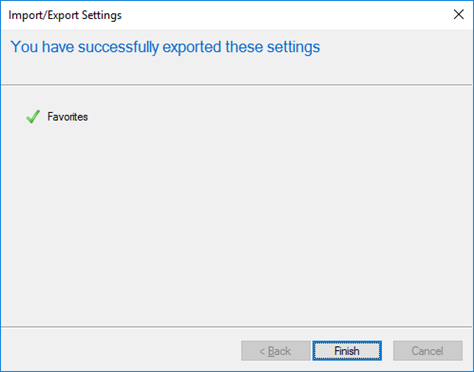The height and width of the screenshot is (372, 474).
Task: Click the words "these" in the heading
Action: pyautogui.click(x=244, y=47)
